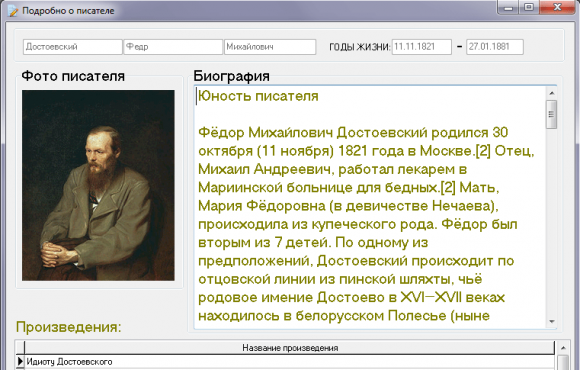The width and height of the screenshot is (580, 370).
Task: Click the works table scrollbar up arrow
Action: pos(563,348)
